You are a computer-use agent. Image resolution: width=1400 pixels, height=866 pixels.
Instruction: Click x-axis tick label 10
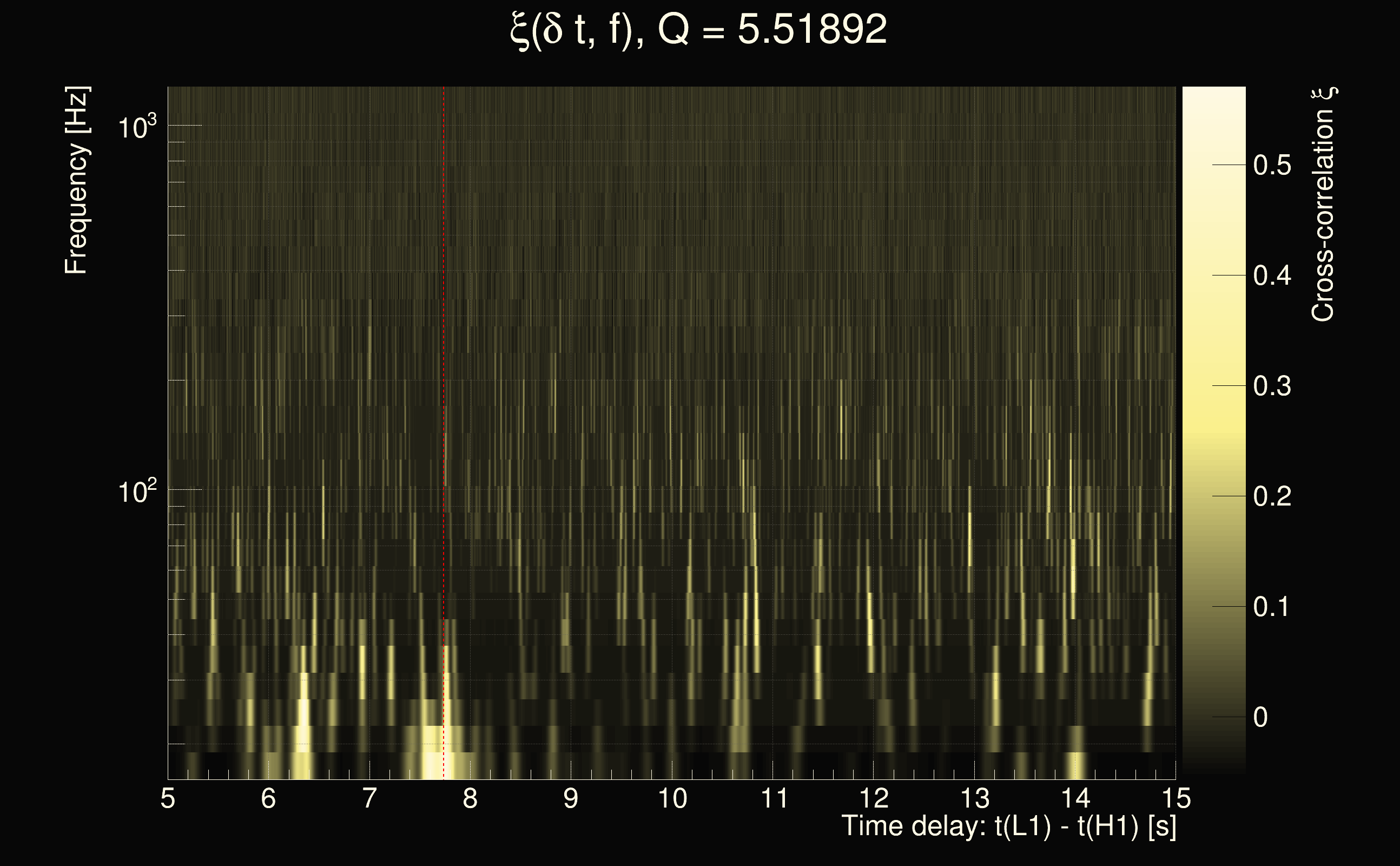pyautogui.click(x=672, y=798)
